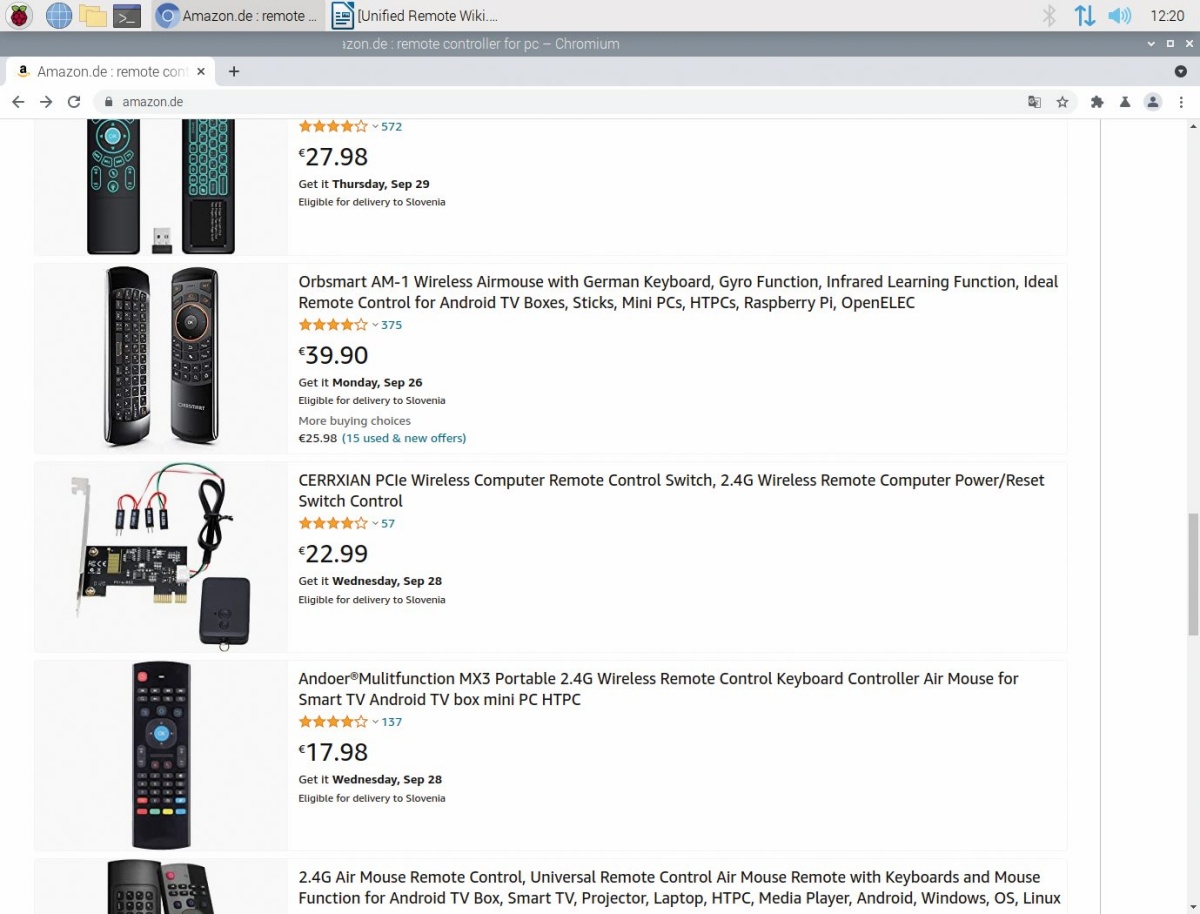Expand rating breakdown beside 137 reviews
1200x914 pixels.
tap(375, 722)
